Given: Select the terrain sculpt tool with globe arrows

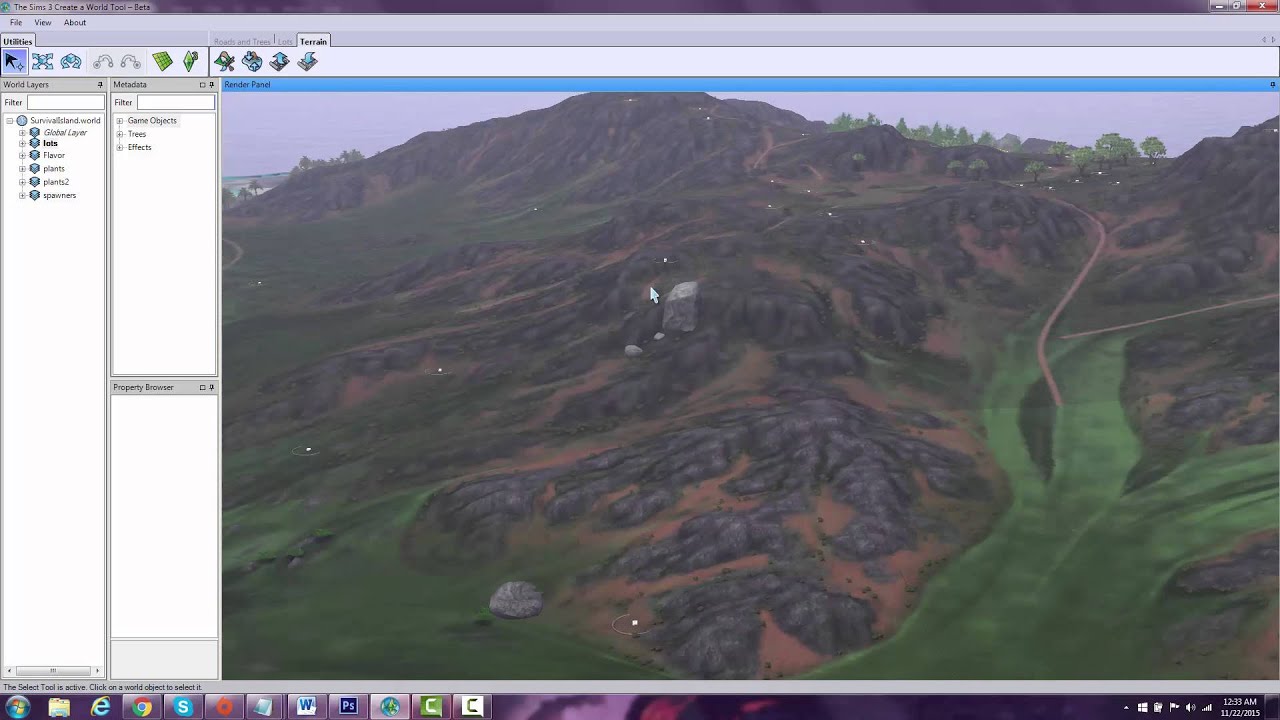Looking at the screenshot, I should click(252, 62).
